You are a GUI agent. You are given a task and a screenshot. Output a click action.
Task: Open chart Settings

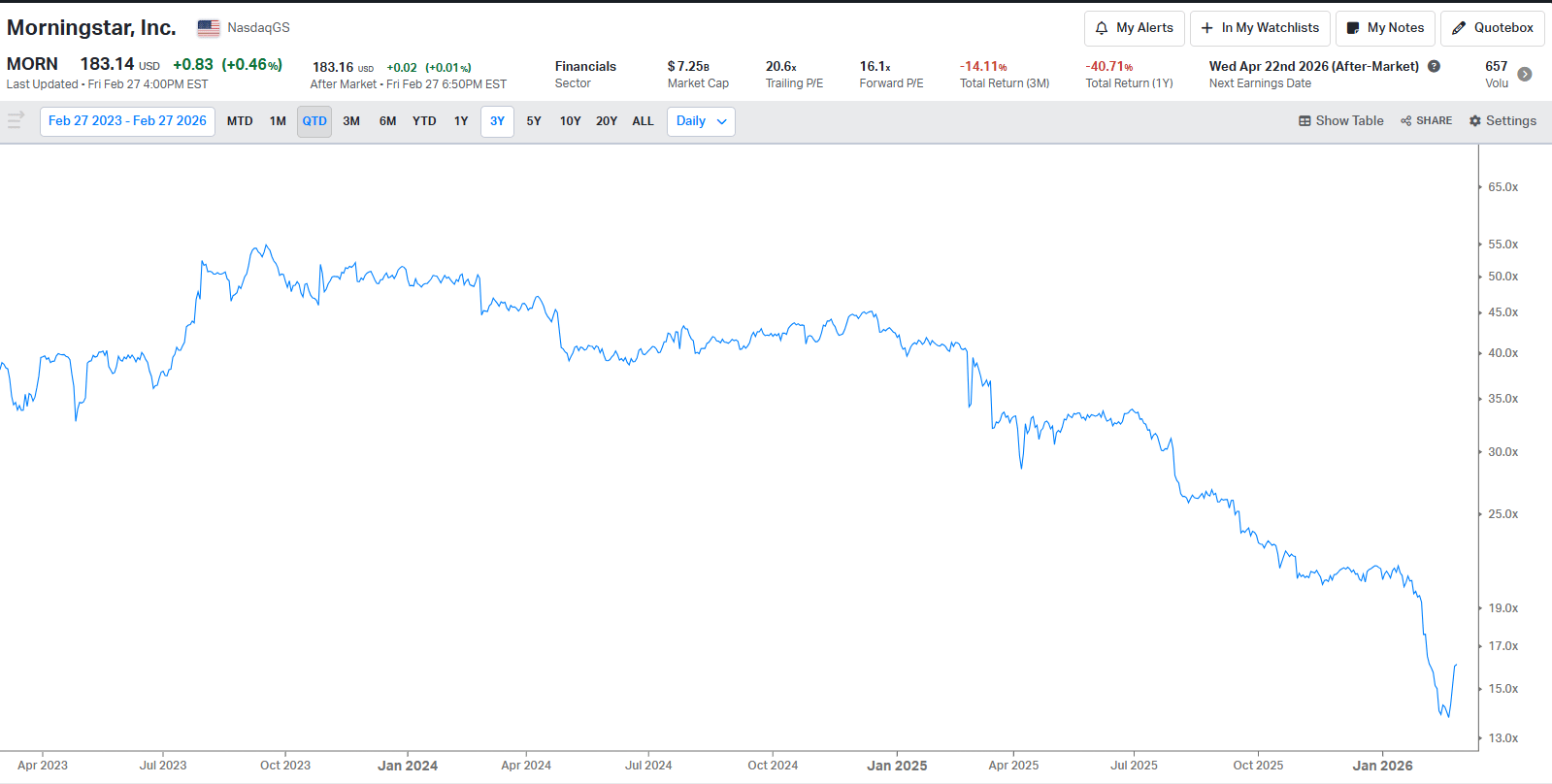tap(1502, 121)
